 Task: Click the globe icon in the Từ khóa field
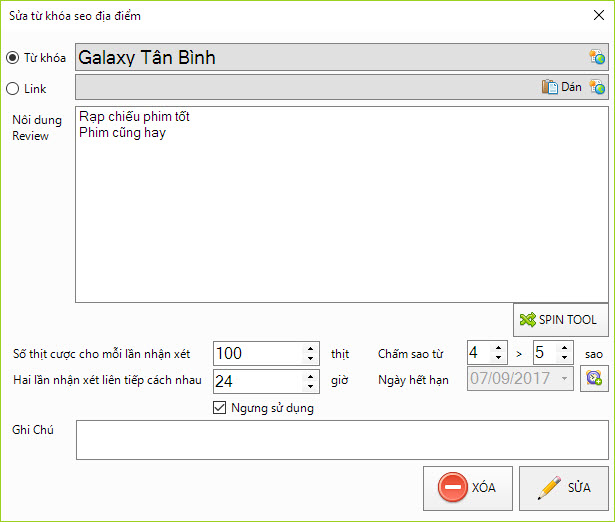597,57
